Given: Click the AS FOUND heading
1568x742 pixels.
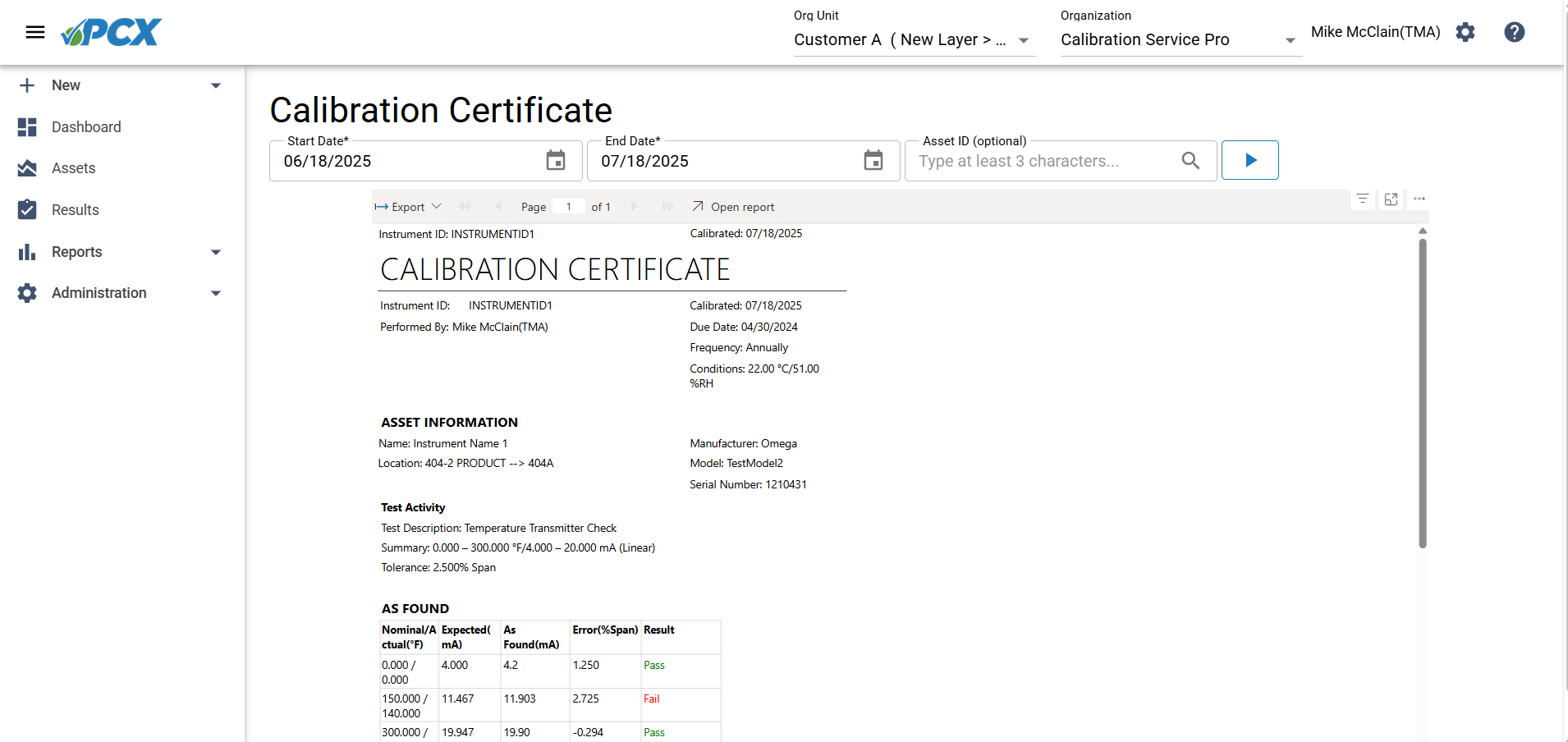Looking at the screenshot, I should [415, 608].
